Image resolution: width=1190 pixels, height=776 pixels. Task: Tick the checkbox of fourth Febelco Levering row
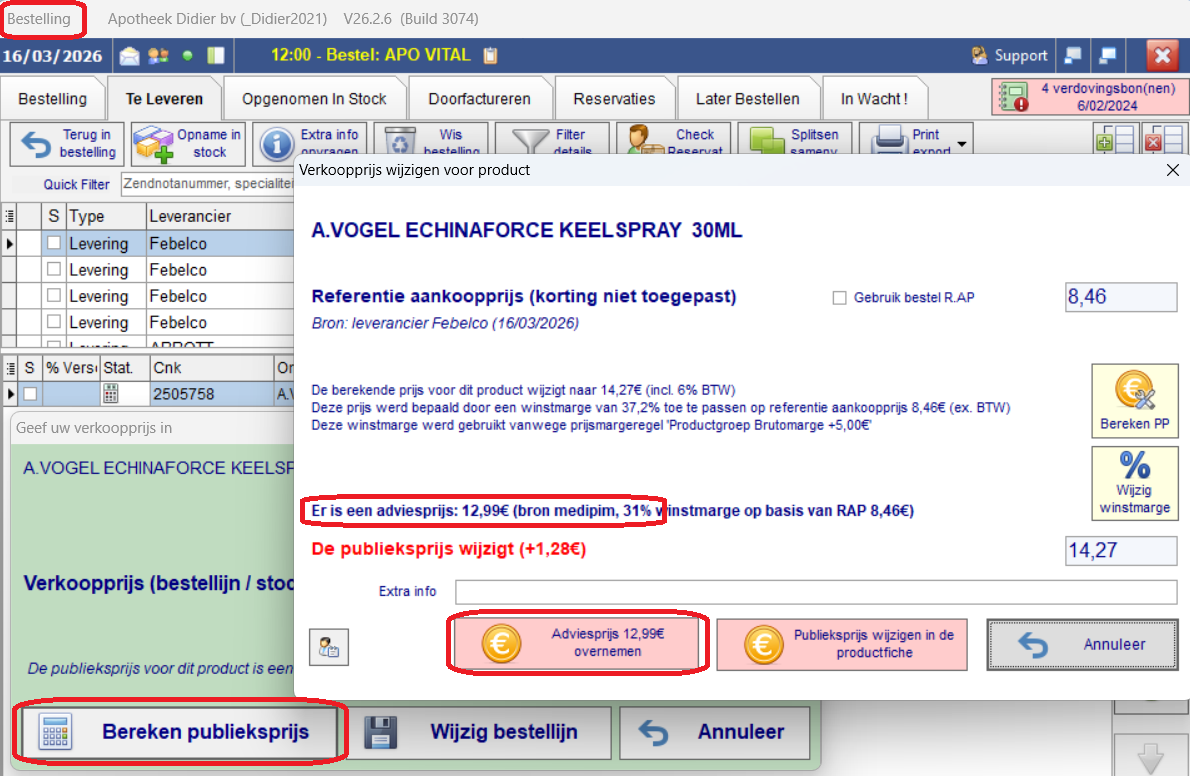point(54,321)
